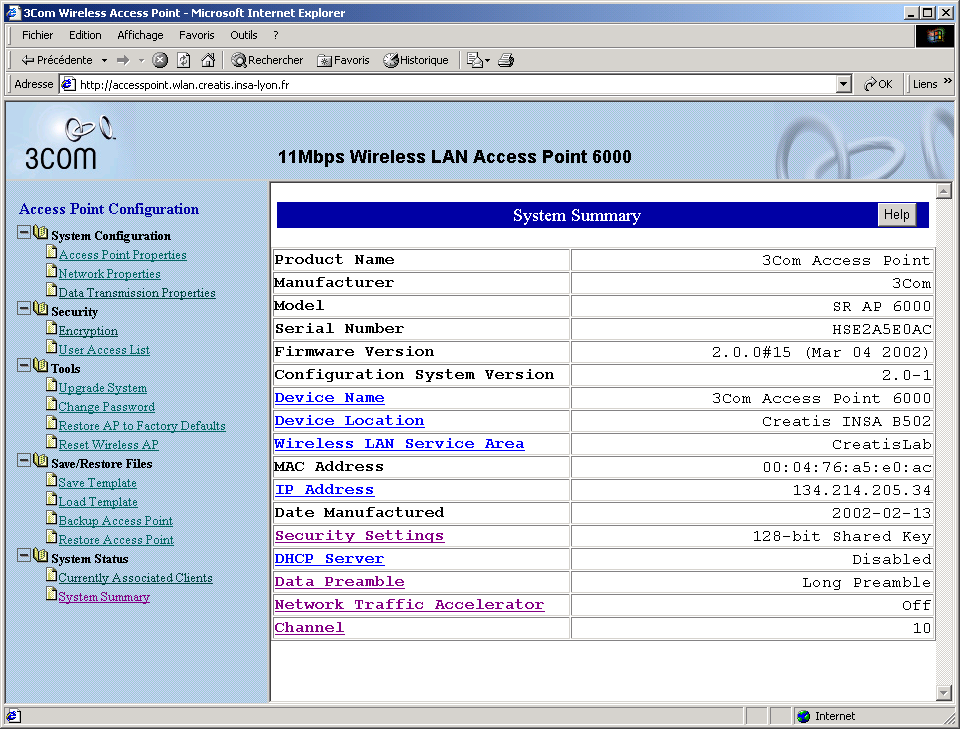Open the Restore Access Point link

[x=116, y=540]
